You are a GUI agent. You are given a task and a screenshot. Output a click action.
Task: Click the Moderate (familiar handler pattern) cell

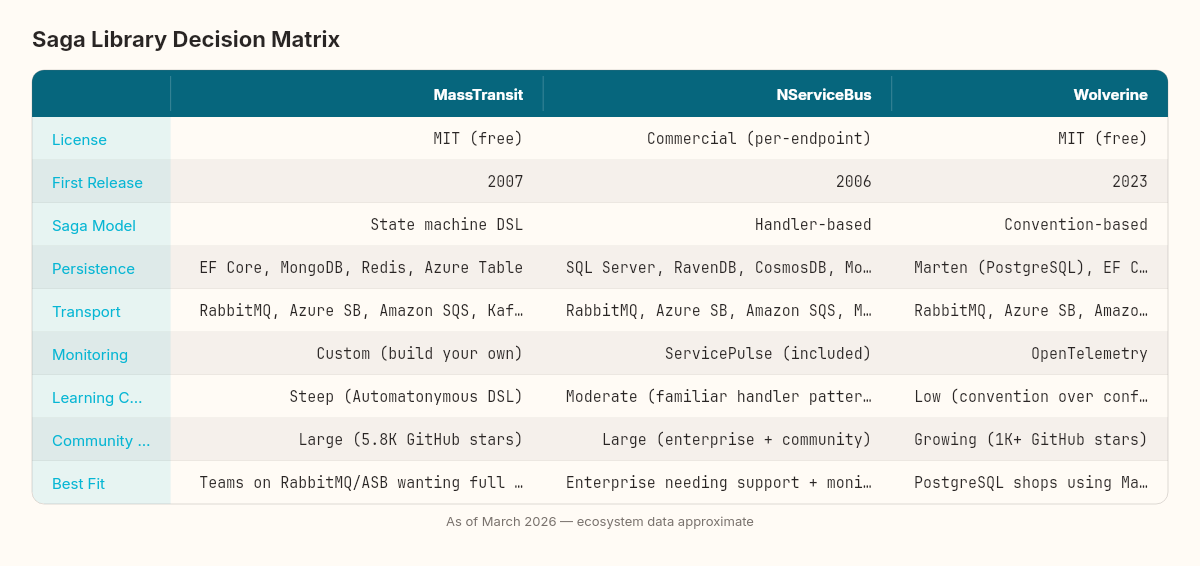719,397
